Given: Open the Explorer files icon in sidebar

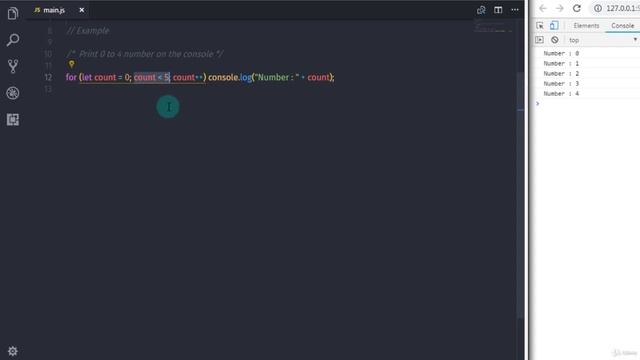Looking at the screenshot, I should 13,13.
